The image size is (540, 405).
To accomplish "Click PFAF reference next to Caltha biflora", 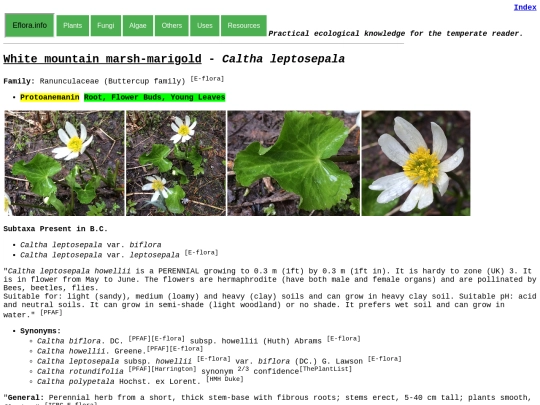I will point(139,339).
